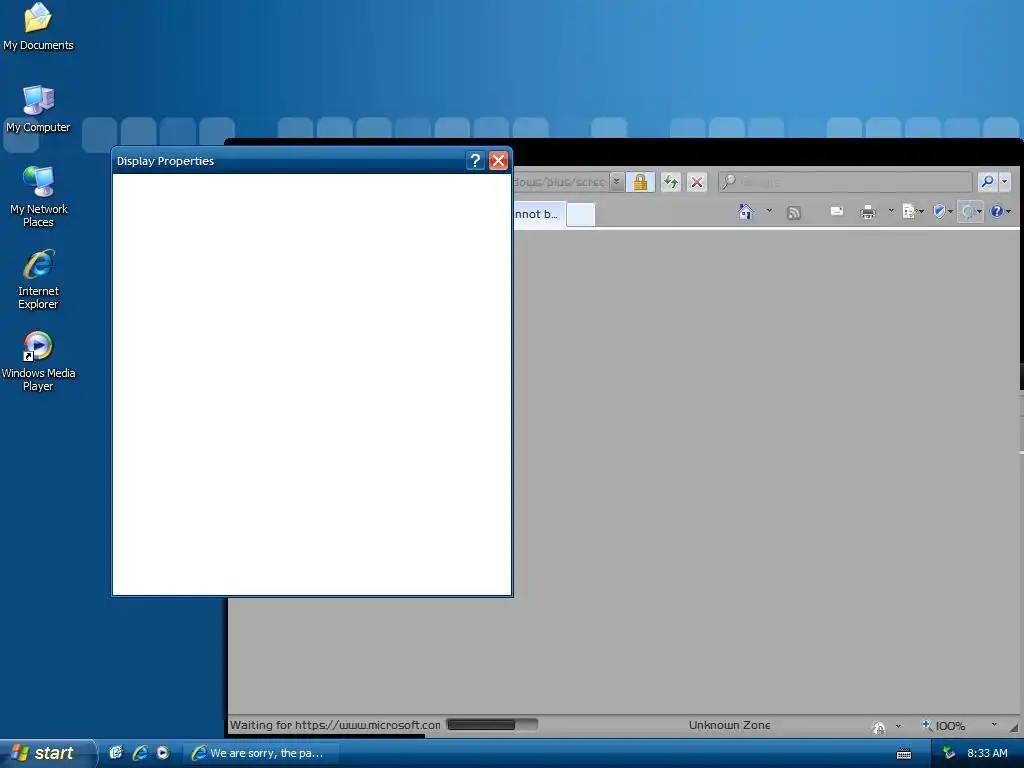Click the Internet Explorer address bar field
The width and height of the screenshot is (1024, 768).
(560, 182)
